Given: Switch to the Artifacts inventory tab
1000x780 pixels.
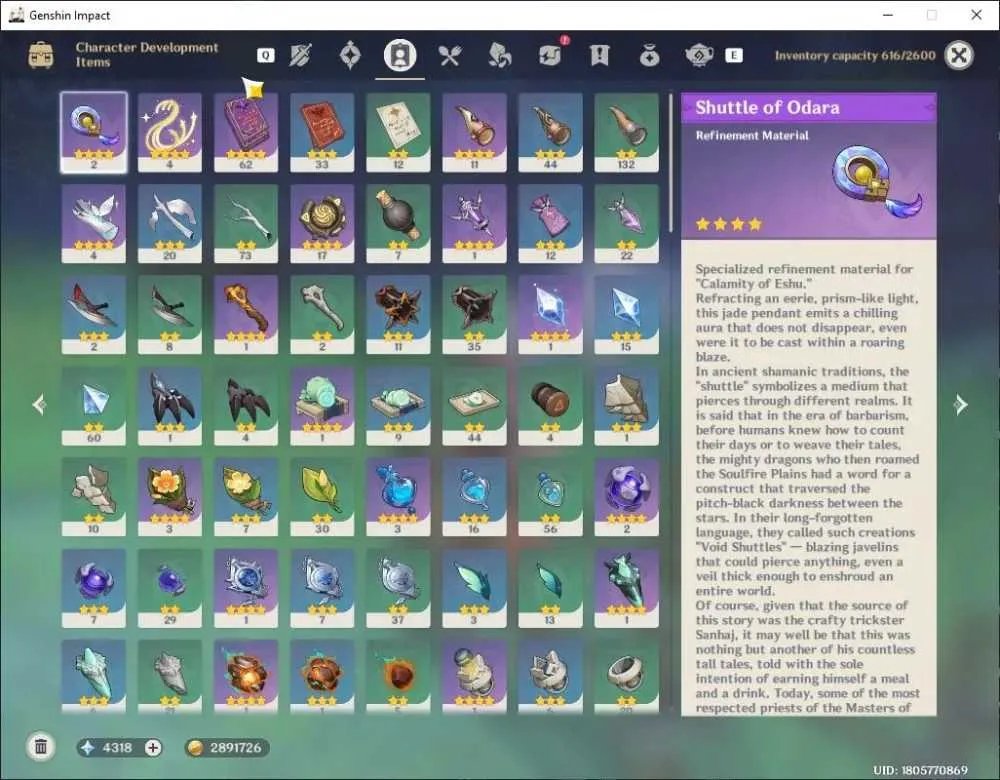Looking at the screenshot, I should coord(349,55).
